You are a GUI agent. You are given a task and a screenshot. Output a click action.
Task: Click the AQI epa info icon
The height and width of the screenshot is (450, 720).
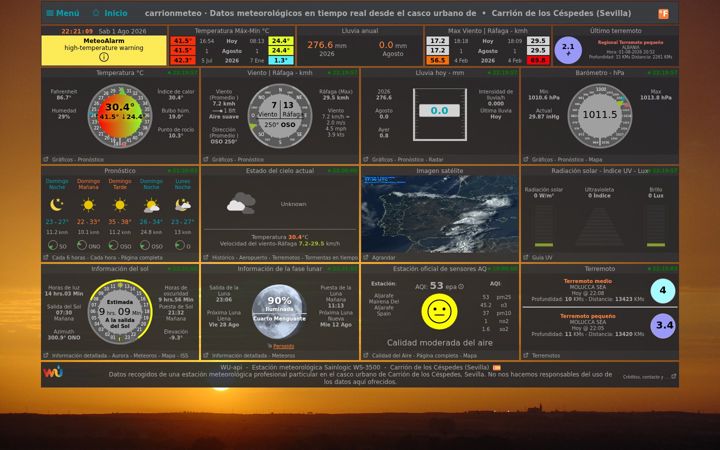461,287
